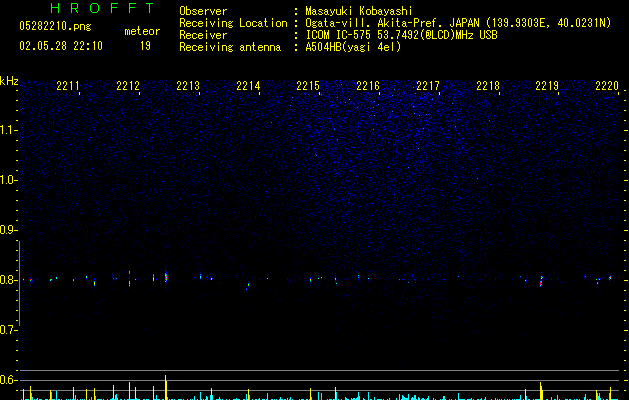Click the date stamp 02.05.28 22:10
The height and width of the screenshot is (400, 629).
pyautogui.click(x=61, y=46)
